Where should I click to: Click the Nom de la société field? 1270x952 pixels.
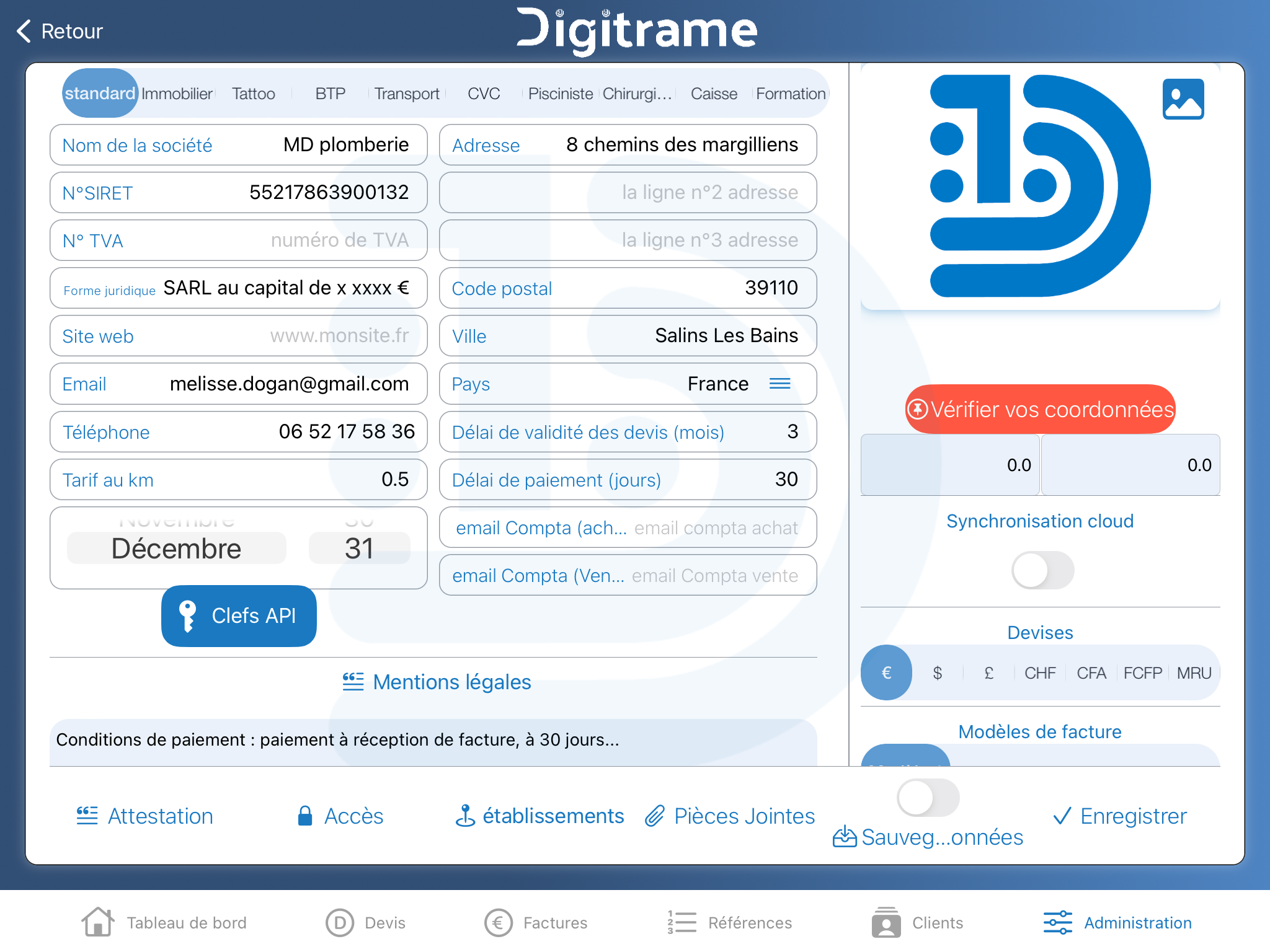239,145
